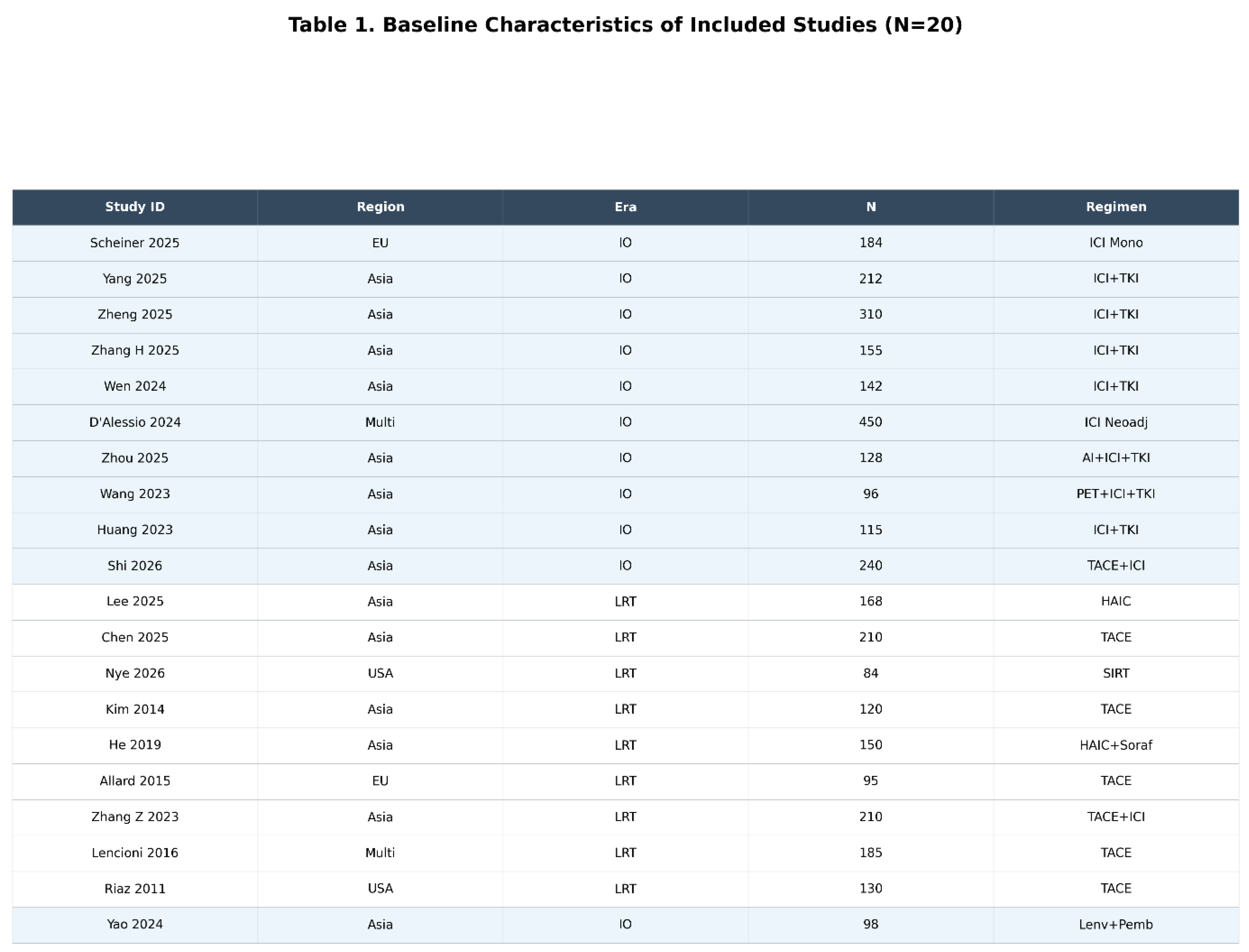This screenshot has width=1249, height=952.
Task: Select the Era cell for Yao 2024
Action: (625, 925)
